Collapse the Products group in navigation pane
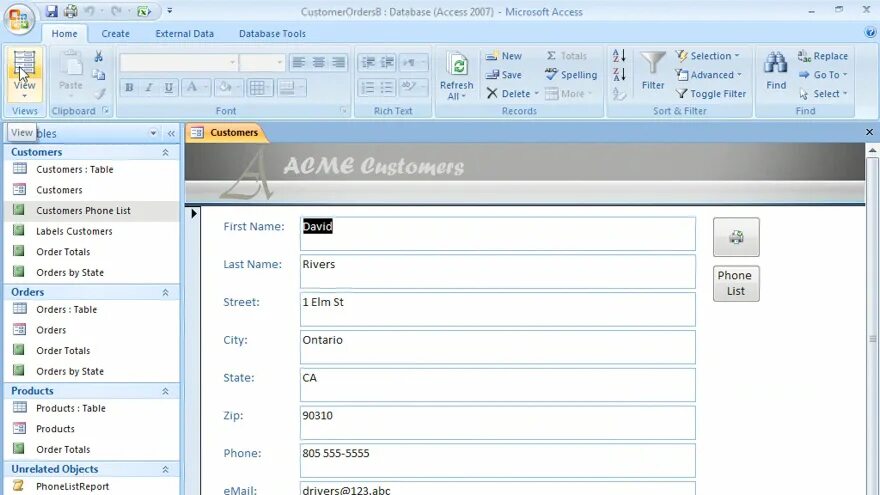 pos(166,391)
